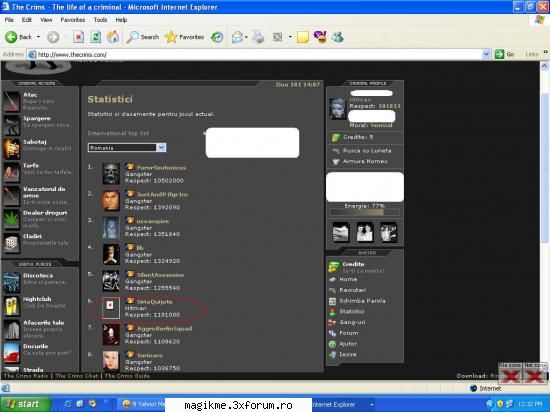Open the Forum link in system panel
This screenshot has height=412, width=550.
(x=349, y=333)
